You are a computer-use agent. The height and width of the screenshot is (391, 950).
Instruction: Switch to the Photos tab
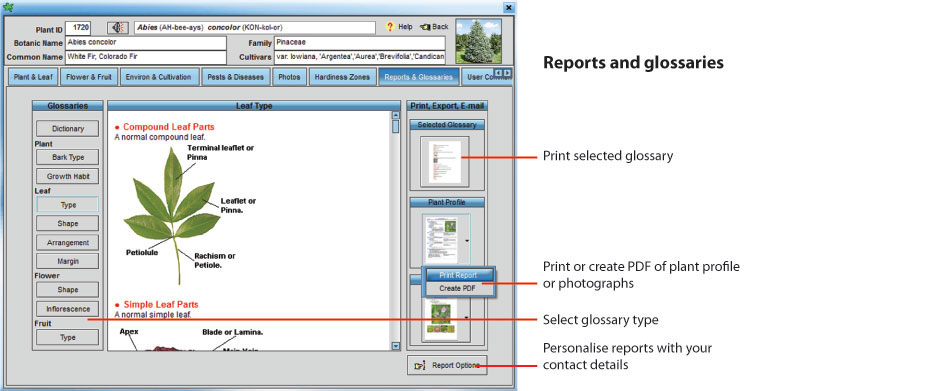pyautogui.click(x=290, y=77)
